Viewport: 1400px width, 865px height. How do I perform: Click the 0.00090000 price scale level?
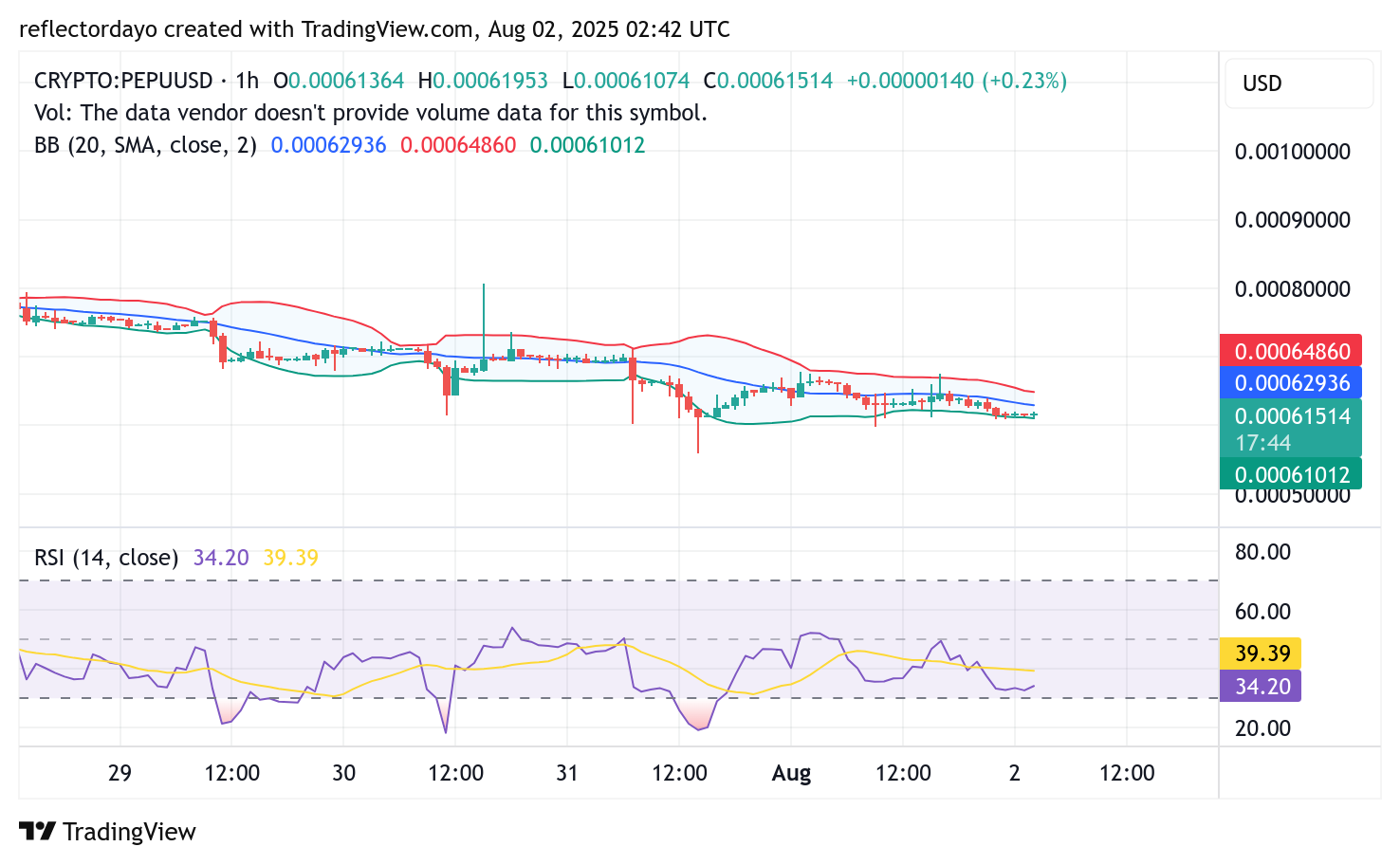click(1292, 220)
